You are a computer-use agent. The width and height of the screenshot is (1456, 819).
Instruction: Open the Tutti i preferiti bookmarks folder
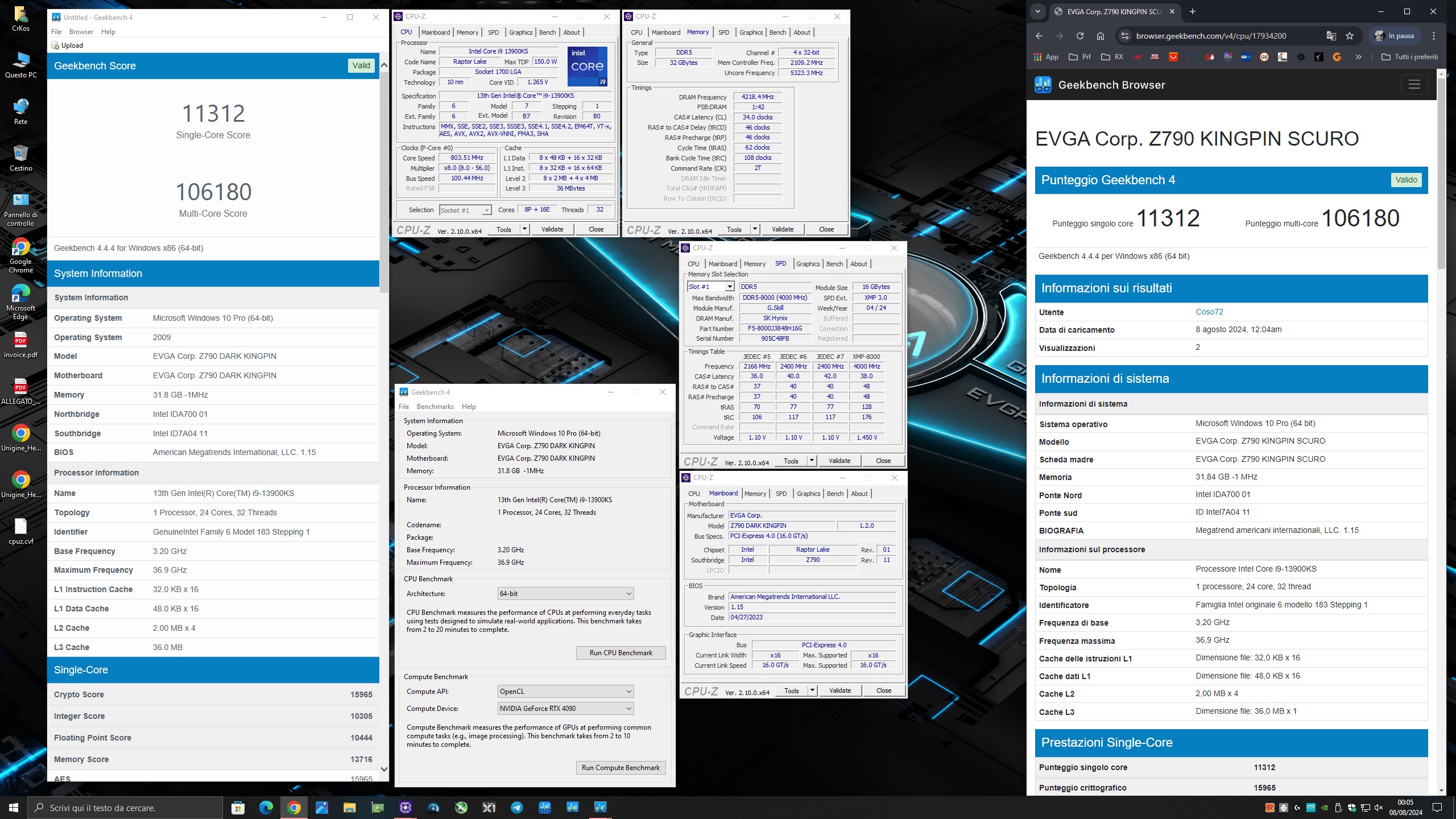point(1409,57)
